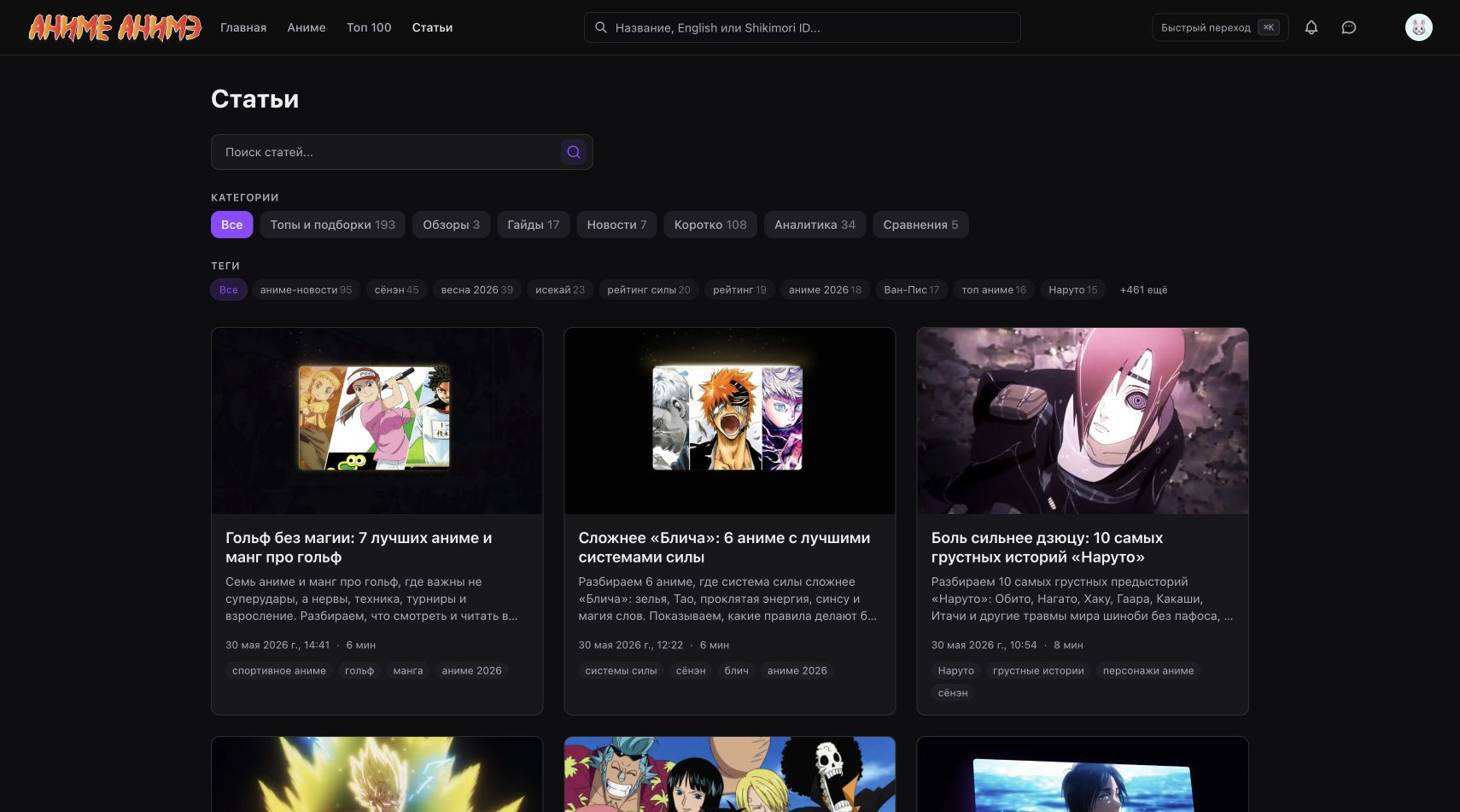Toggle the рейтинг силы tag filter
1460x812 pixels.
(649, 289)
